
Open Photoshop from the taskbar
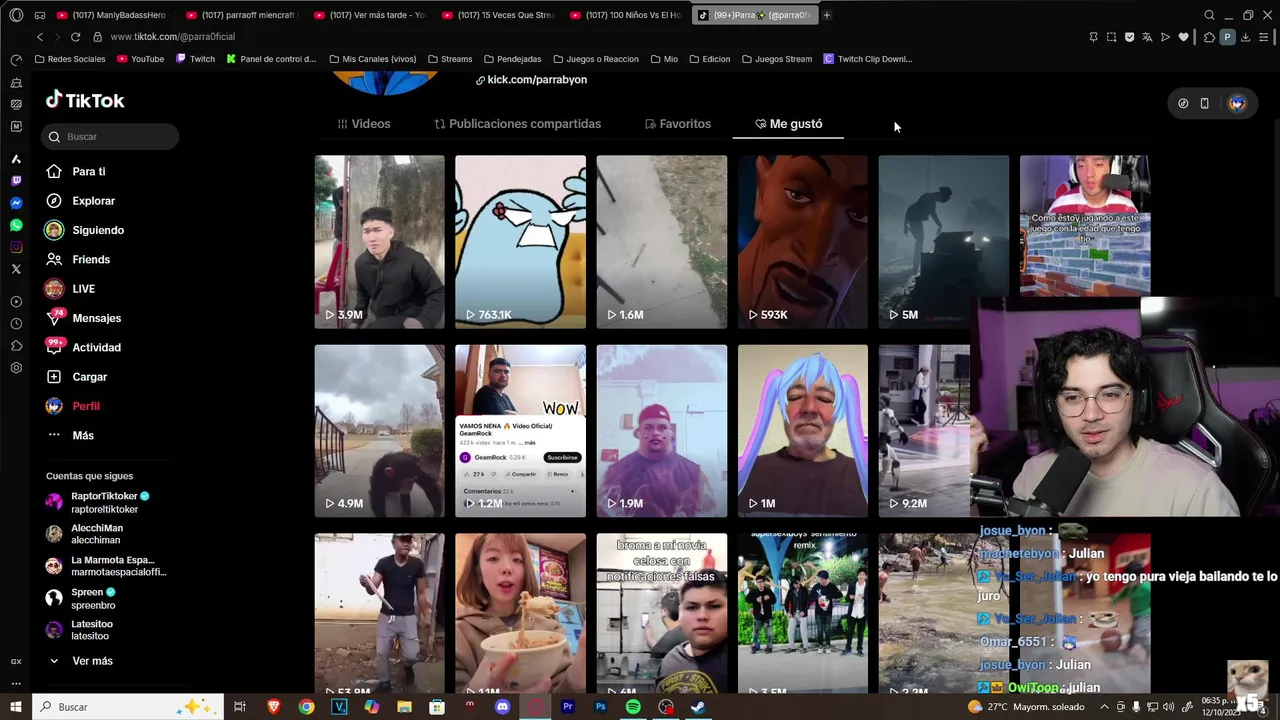pyautogui.click(x=600, y=707)
